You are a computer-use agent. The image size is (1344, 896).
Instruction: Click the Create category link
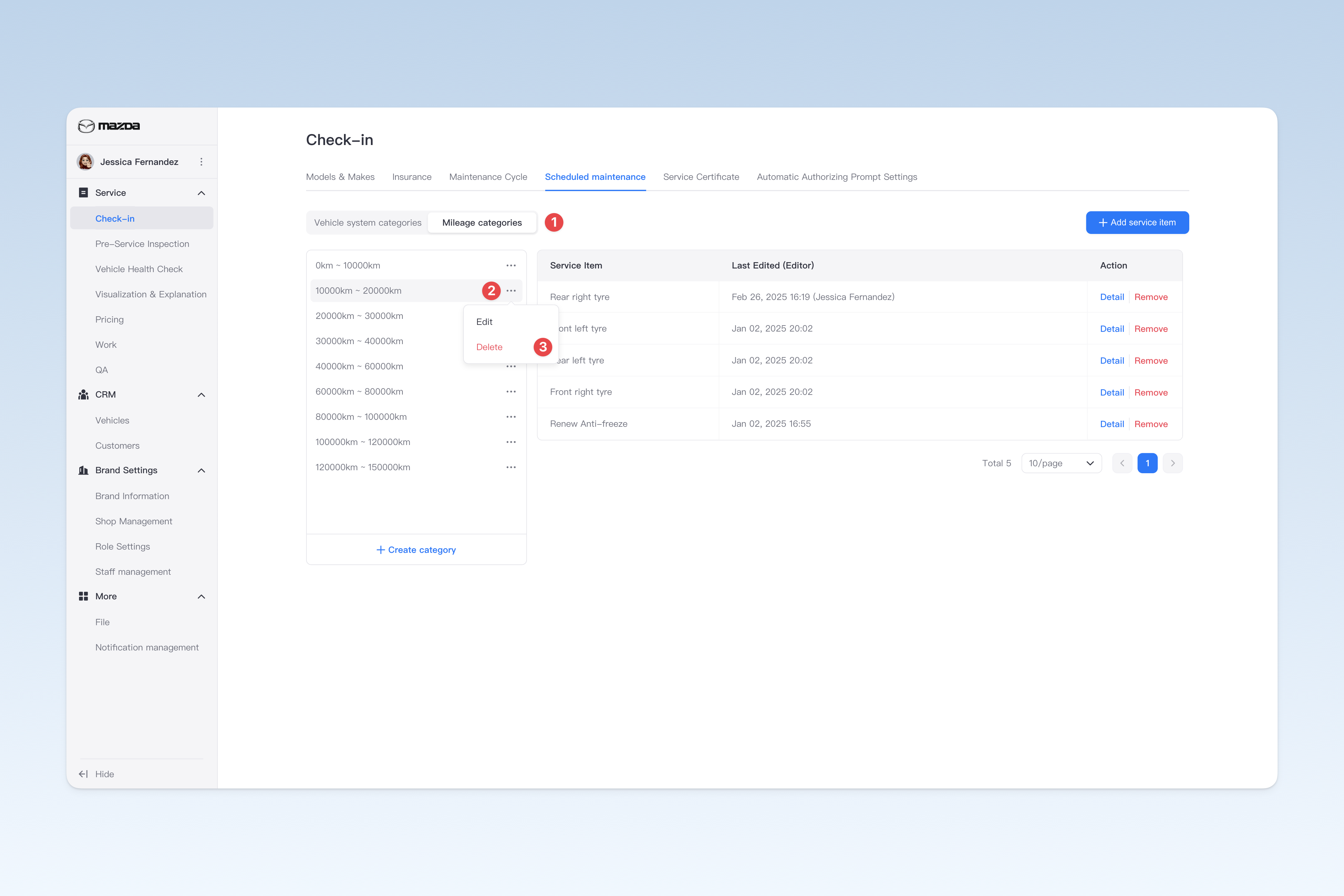click(416, 550)
